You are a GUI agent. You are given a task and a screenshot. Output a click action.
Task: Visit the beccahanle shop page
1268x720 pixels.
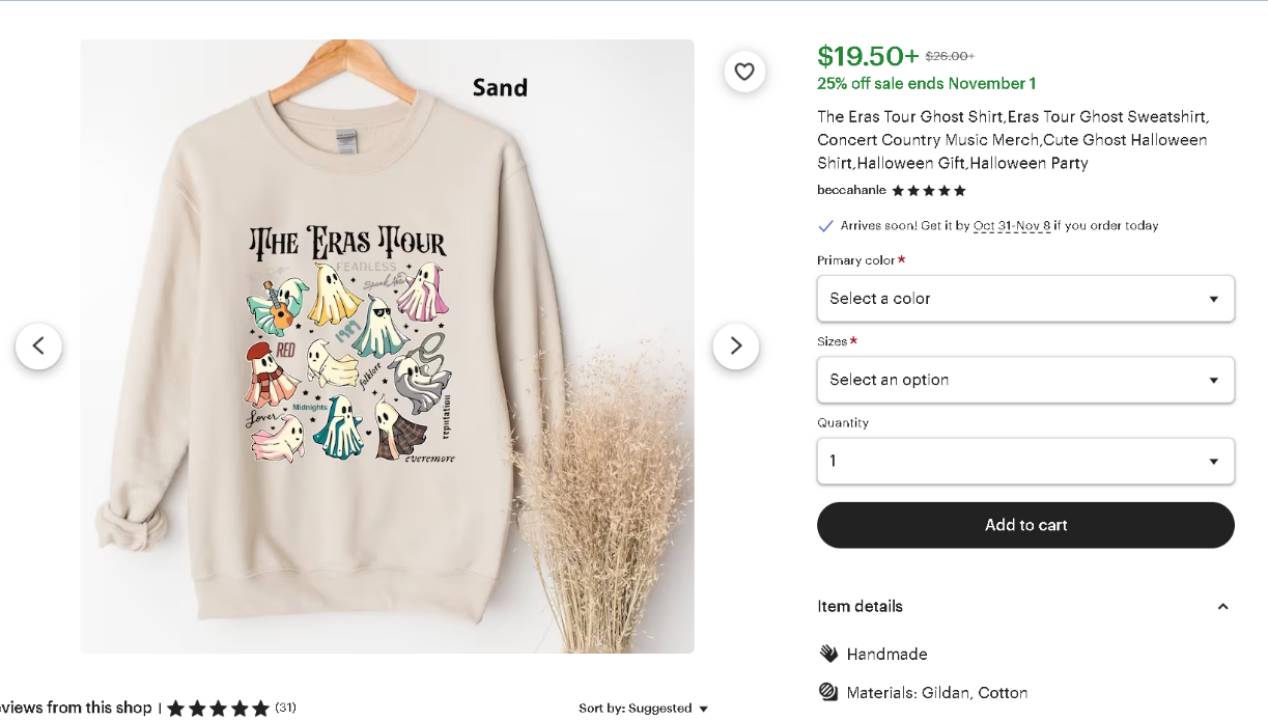tap(851, 190)
